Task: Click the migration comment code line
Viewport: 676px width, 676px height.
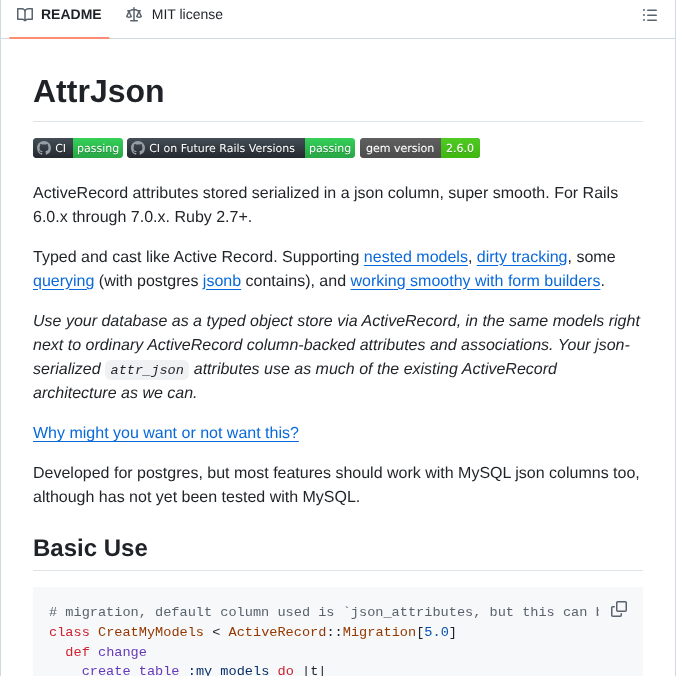Action: click(x=324, y=612)
